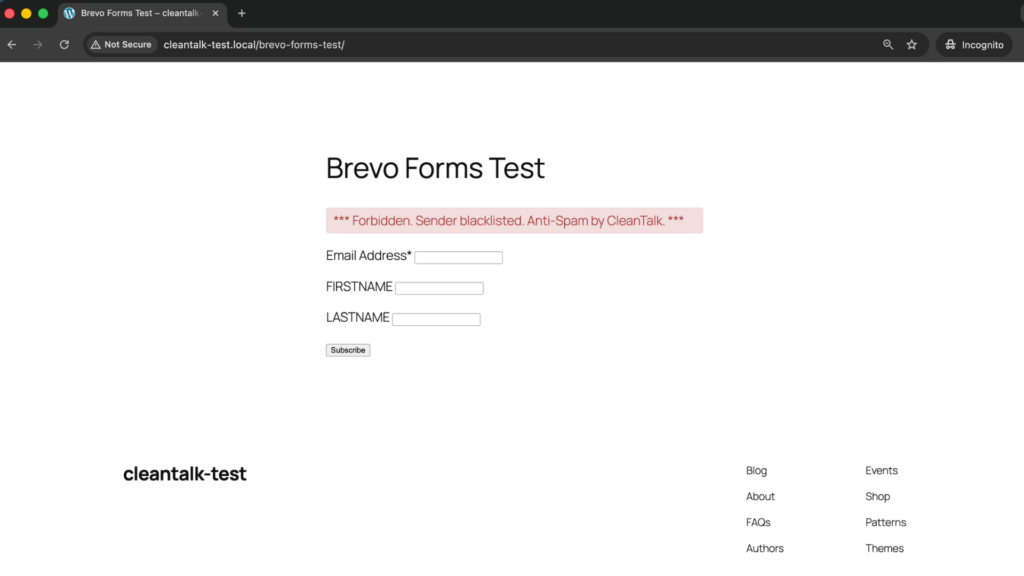Click the macOS yellow minimize window button
This screenshot has width=1024, height=576.
26,13
